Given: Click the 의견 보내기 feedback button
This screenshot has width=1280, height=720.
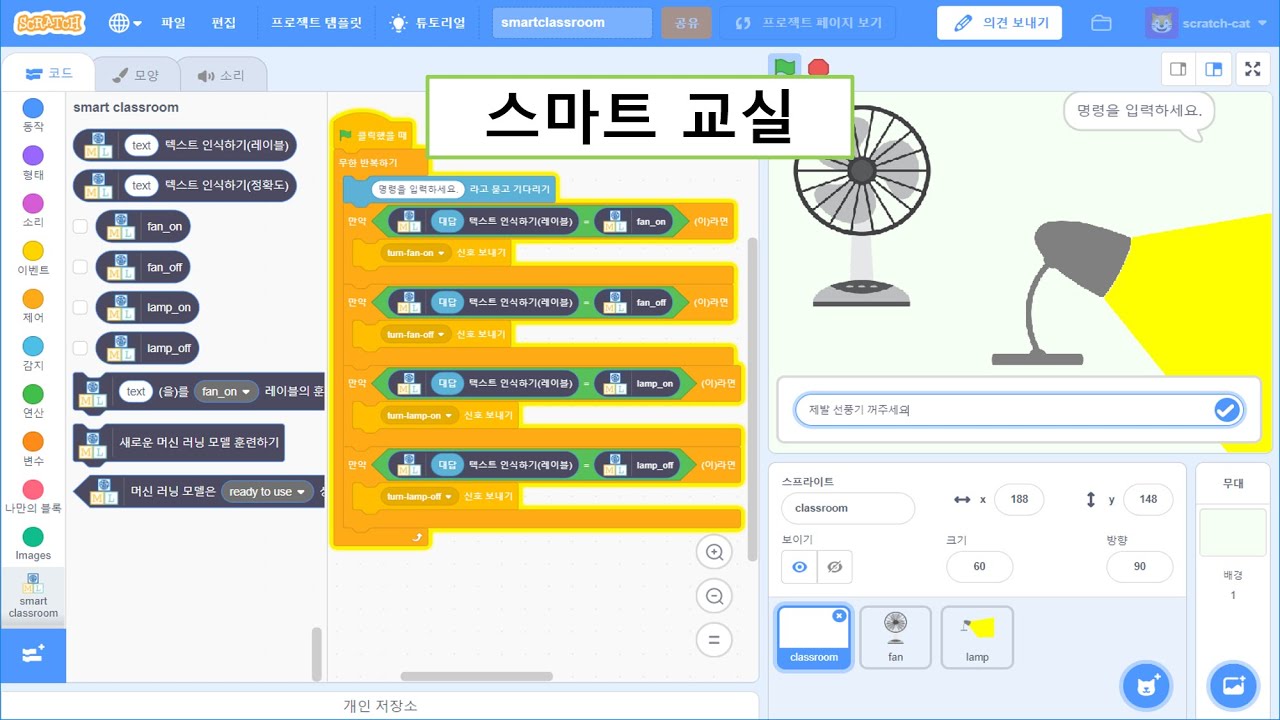Looking at the screenshot, I should click(x=999, y=22).
